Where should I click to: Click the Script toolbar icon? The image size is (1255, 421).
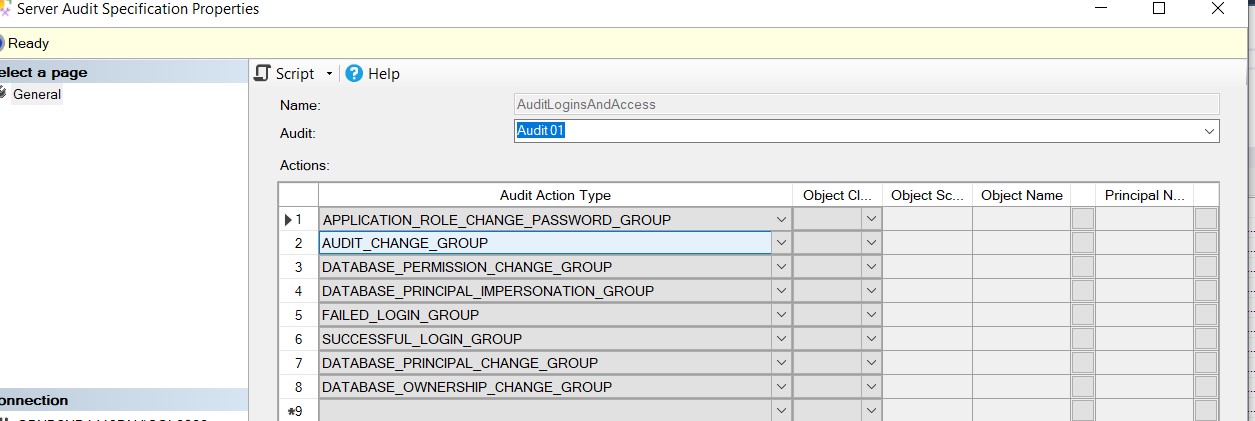click(263, 73)
